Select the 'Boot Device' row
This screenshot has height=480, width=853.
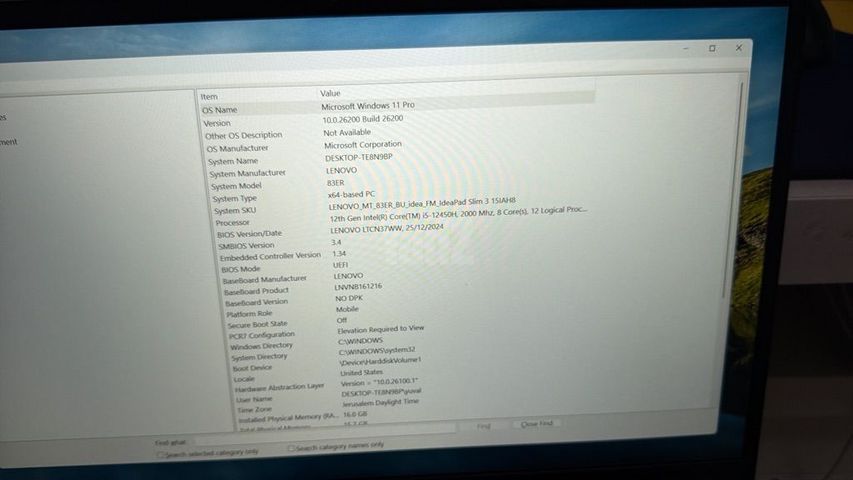[252, 368]
